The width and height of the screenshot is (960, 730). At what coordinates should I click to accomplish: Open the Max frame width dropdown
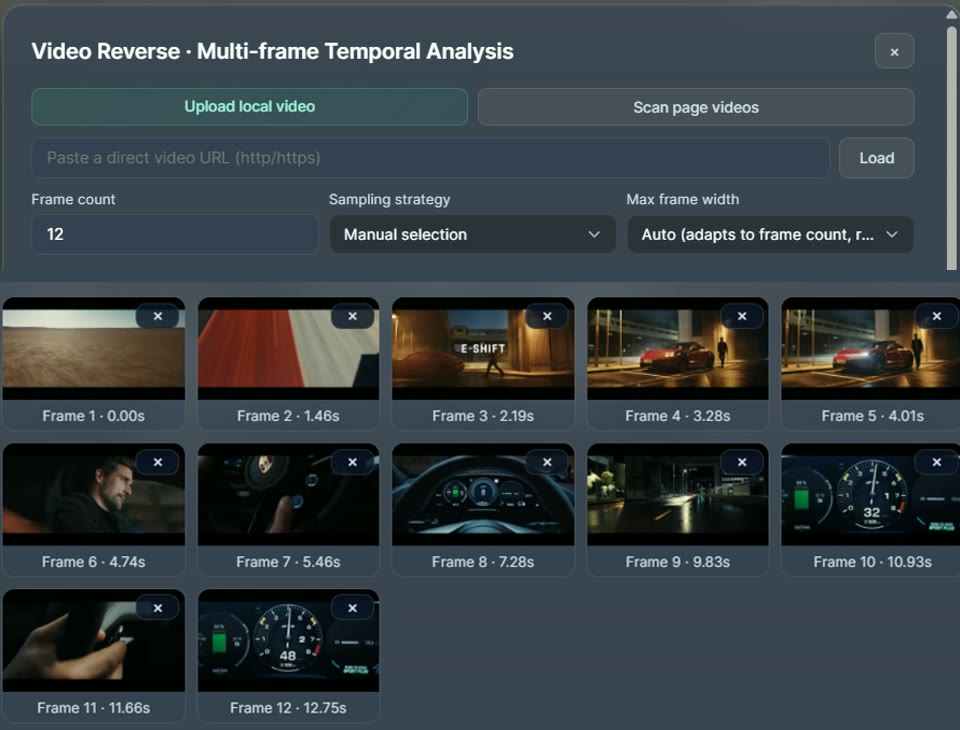point(770,234)
